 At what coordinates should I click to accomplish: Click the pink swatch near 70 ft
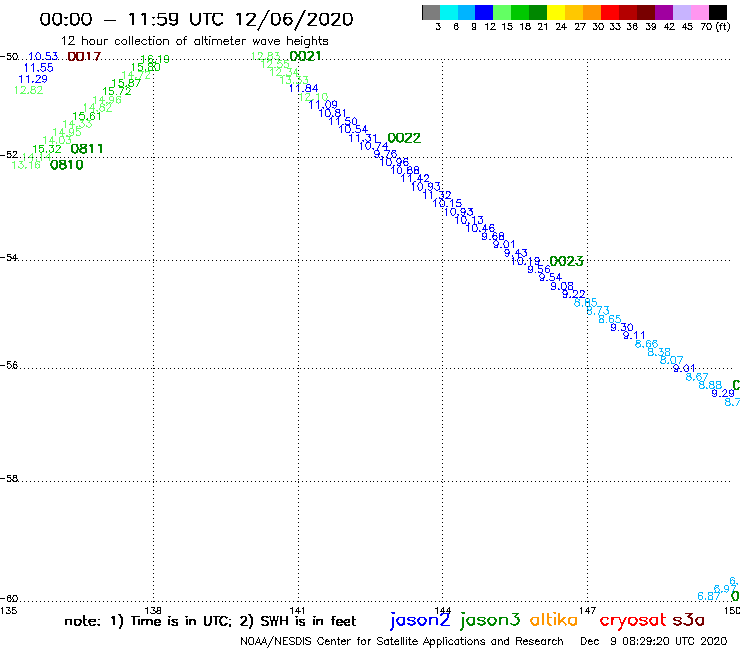[699, 12]
